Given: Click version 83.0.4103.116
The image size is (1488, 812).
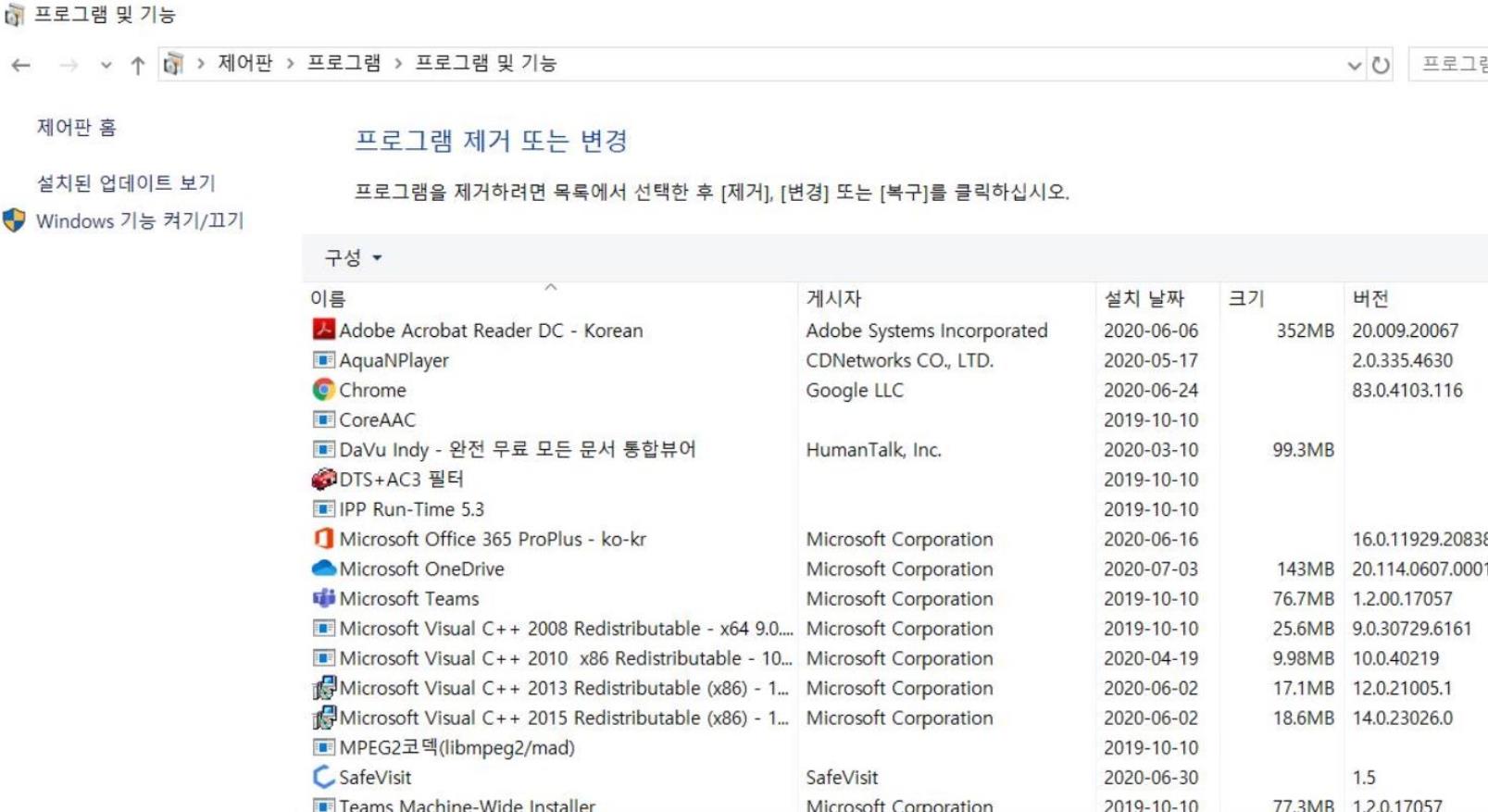Looking at the screenshot, I should 1407,390.
